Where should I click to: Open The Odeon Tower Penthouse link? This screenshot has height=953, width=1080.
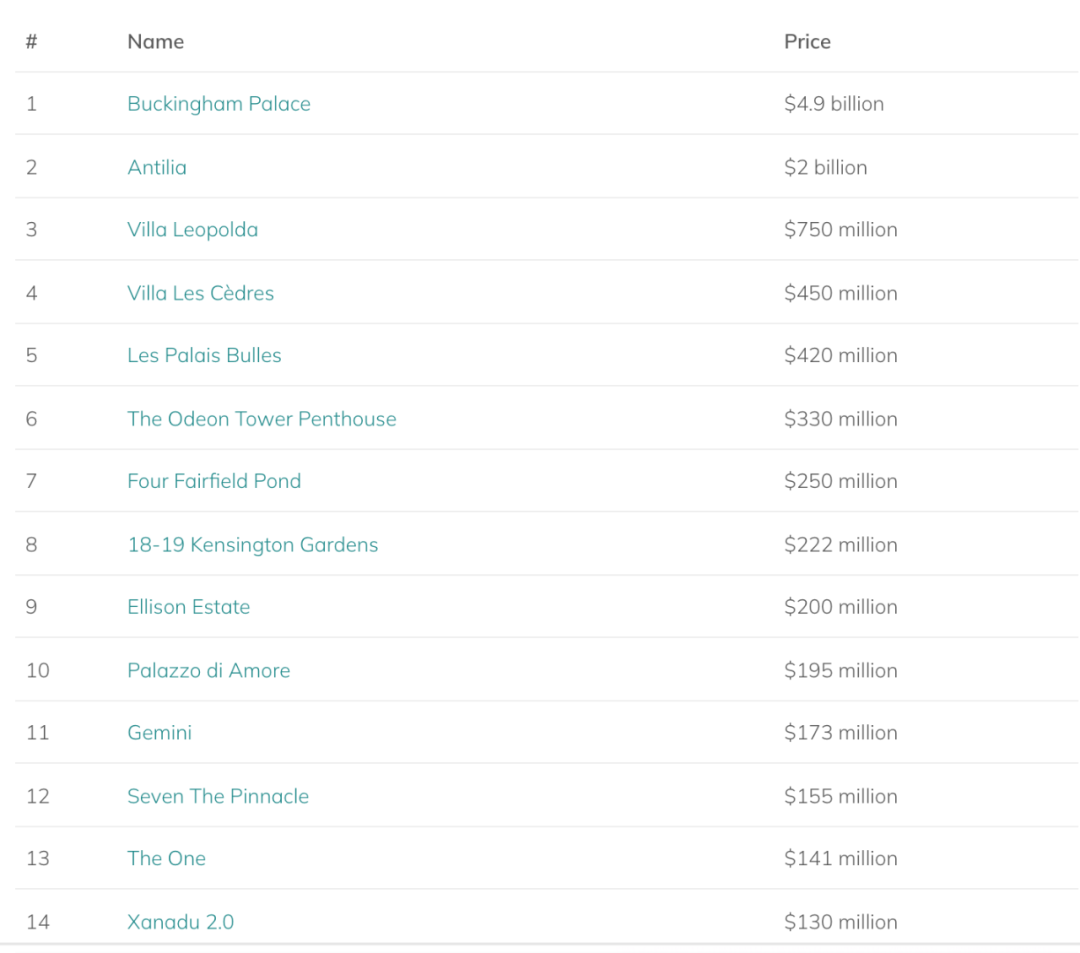pos(261,419)
